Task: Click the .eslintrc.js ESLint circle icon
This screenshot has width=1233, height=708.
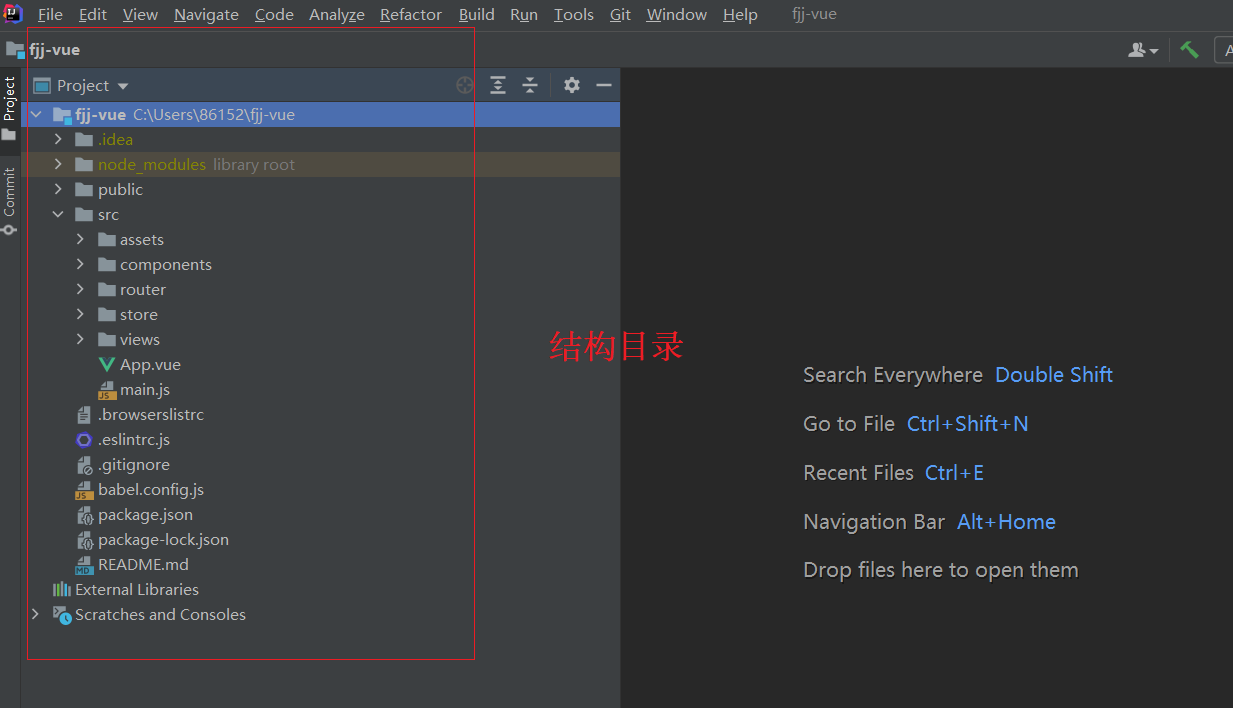Action: pyautogui.click(x=84, y=440)
